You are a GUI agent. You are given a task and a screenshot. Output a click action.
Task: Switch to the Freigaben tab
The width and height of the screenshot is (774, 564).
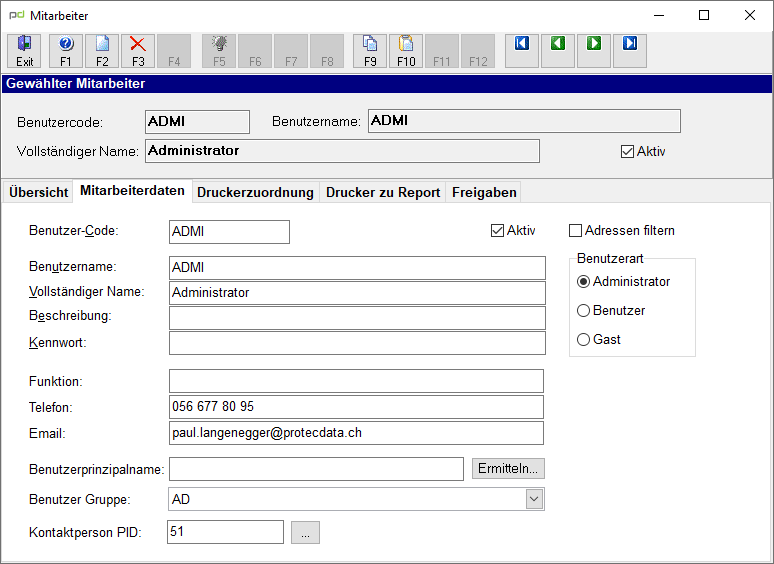484,192
